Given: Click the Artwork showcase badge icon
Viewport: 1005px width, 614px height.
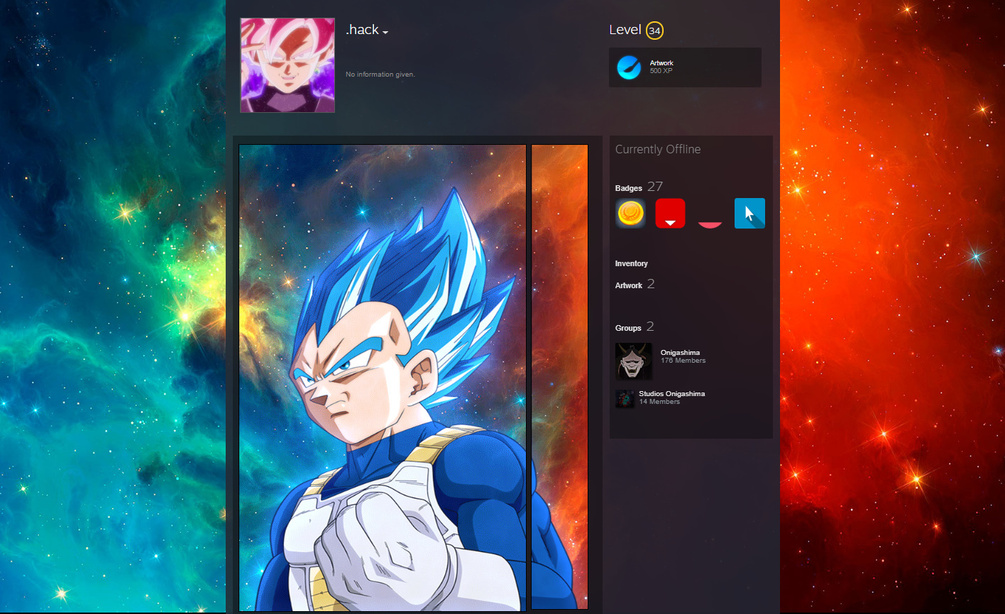Looking at the screenshot, I should point(629,67).
